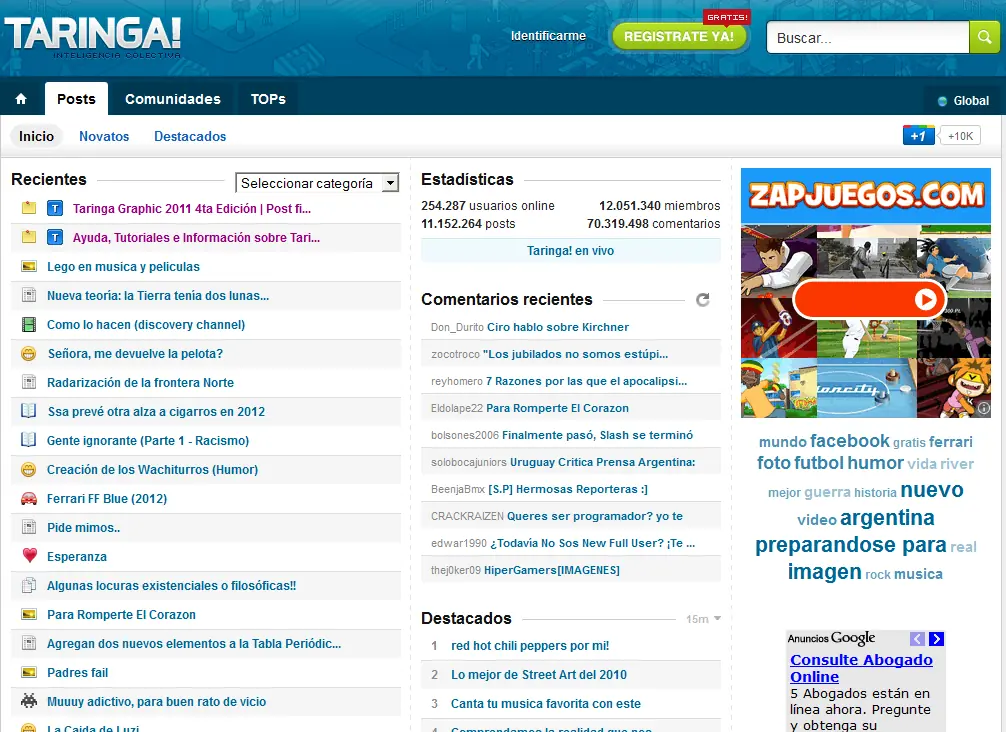The height and width of the screenshot is (732, 1006).
Task: Open comment HiperGamers[IMAGENES]
Action: [552, 570]
